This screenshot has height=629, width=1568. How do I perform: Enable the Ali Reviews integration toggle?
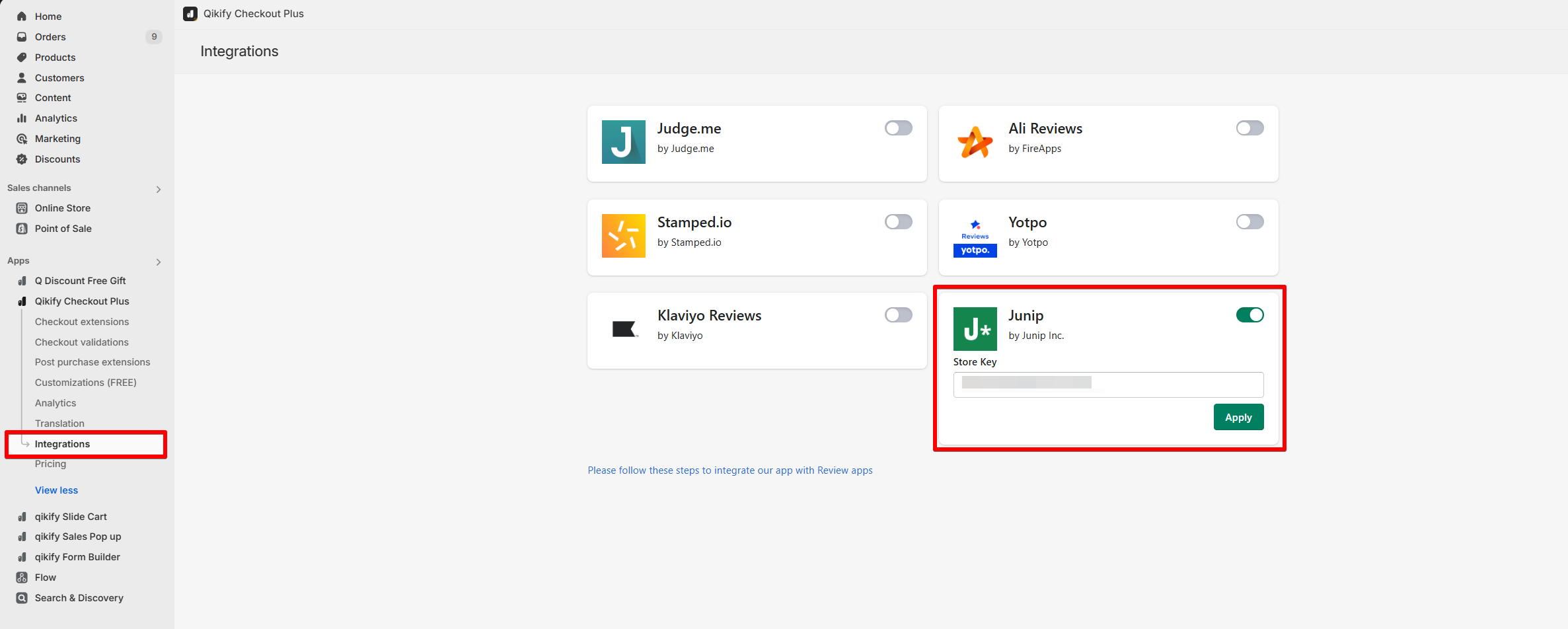pos(1250,128)
